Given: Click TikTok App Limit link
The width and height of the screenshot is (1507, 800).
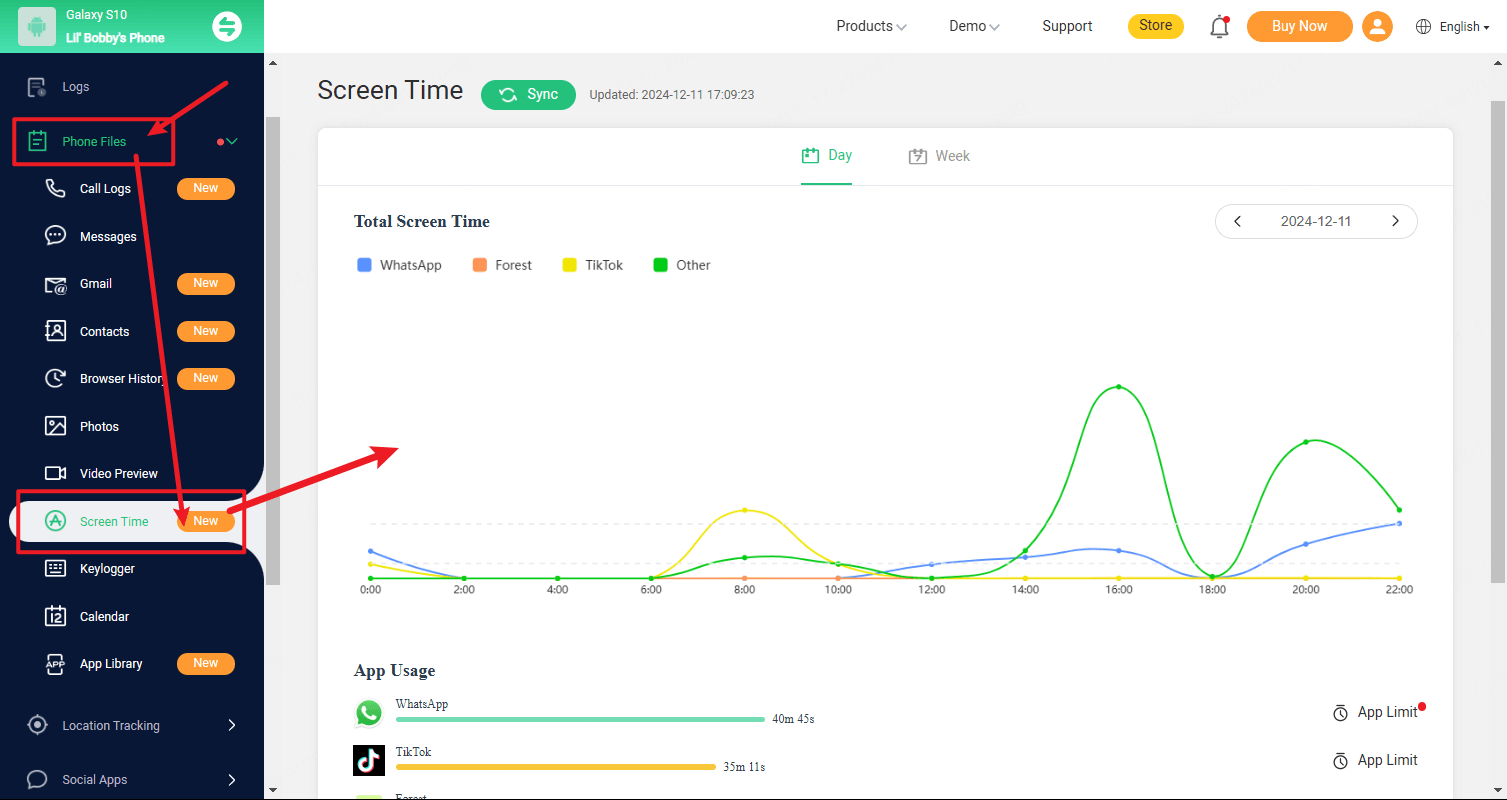Looking at the screenshot, I should pos(1387,761).
